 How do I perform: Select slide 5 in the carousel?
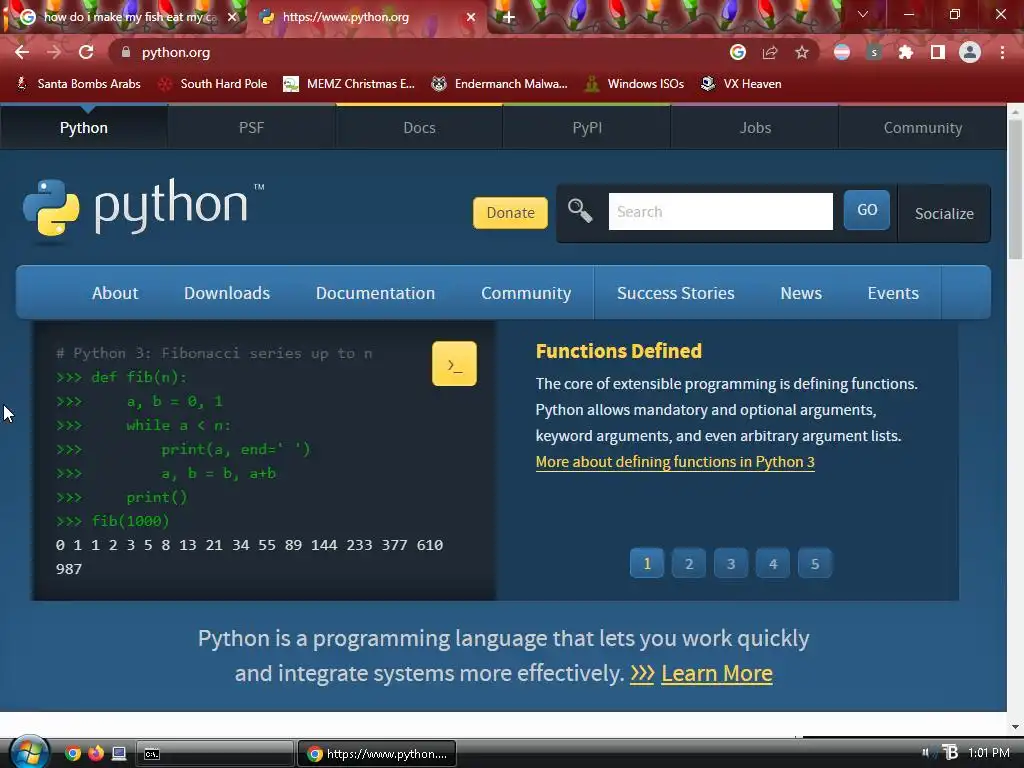tap(814, 563)
